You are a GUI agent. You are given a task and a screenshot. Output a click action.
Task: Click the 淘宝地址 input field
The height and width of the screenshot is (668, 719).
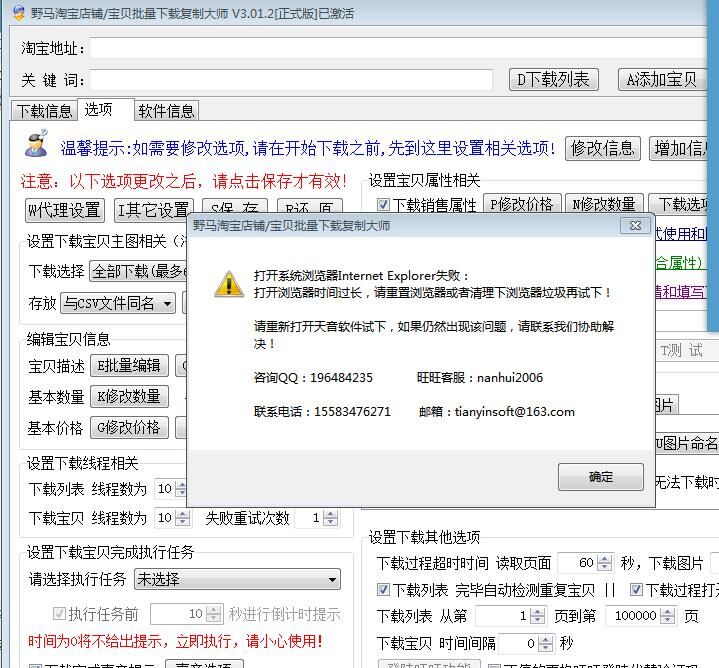tap(400, 48)
